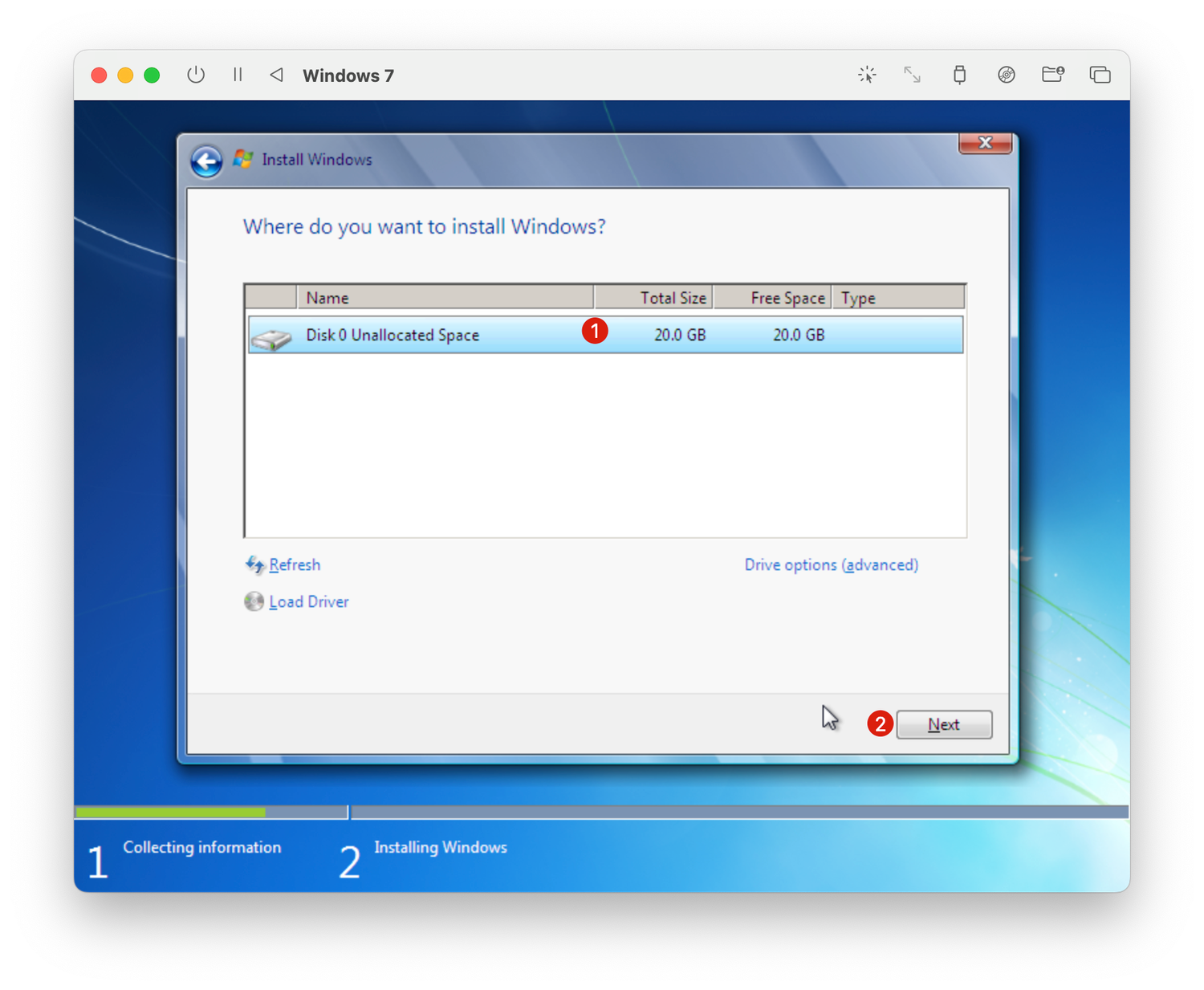Click the Load Driver link

pyautogui.click(x=309, y=601)
